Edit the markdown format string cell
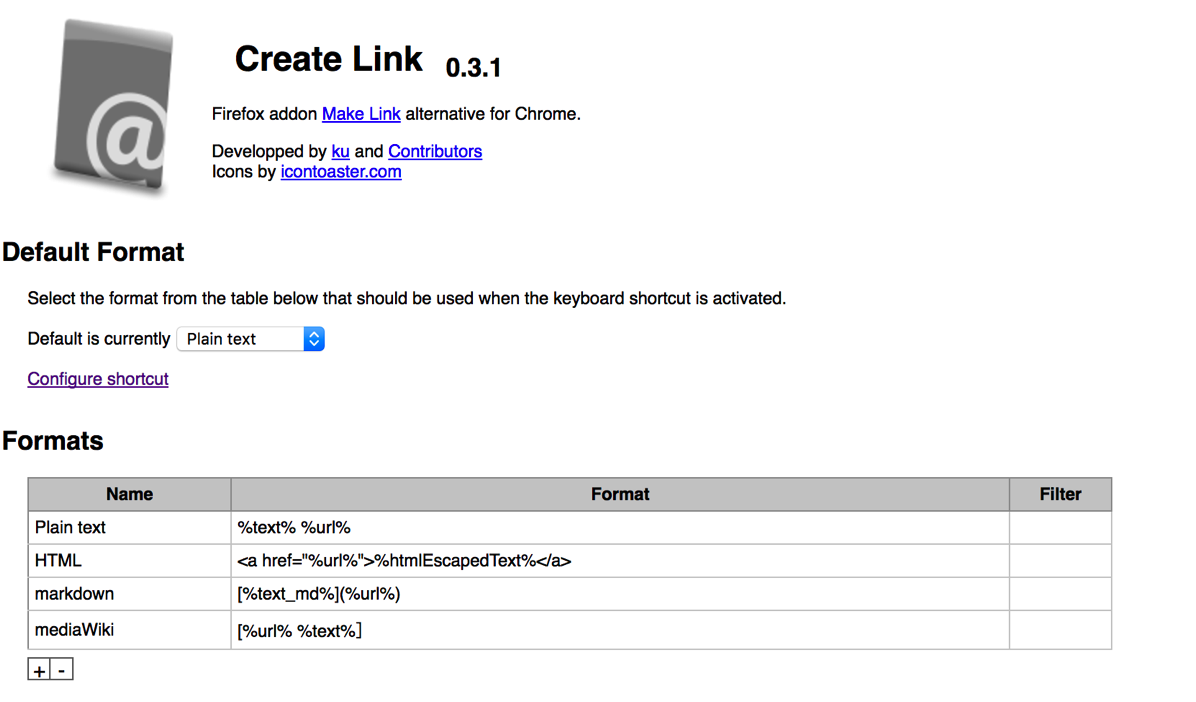The image size is (1196, 702). tap(619, 594)
